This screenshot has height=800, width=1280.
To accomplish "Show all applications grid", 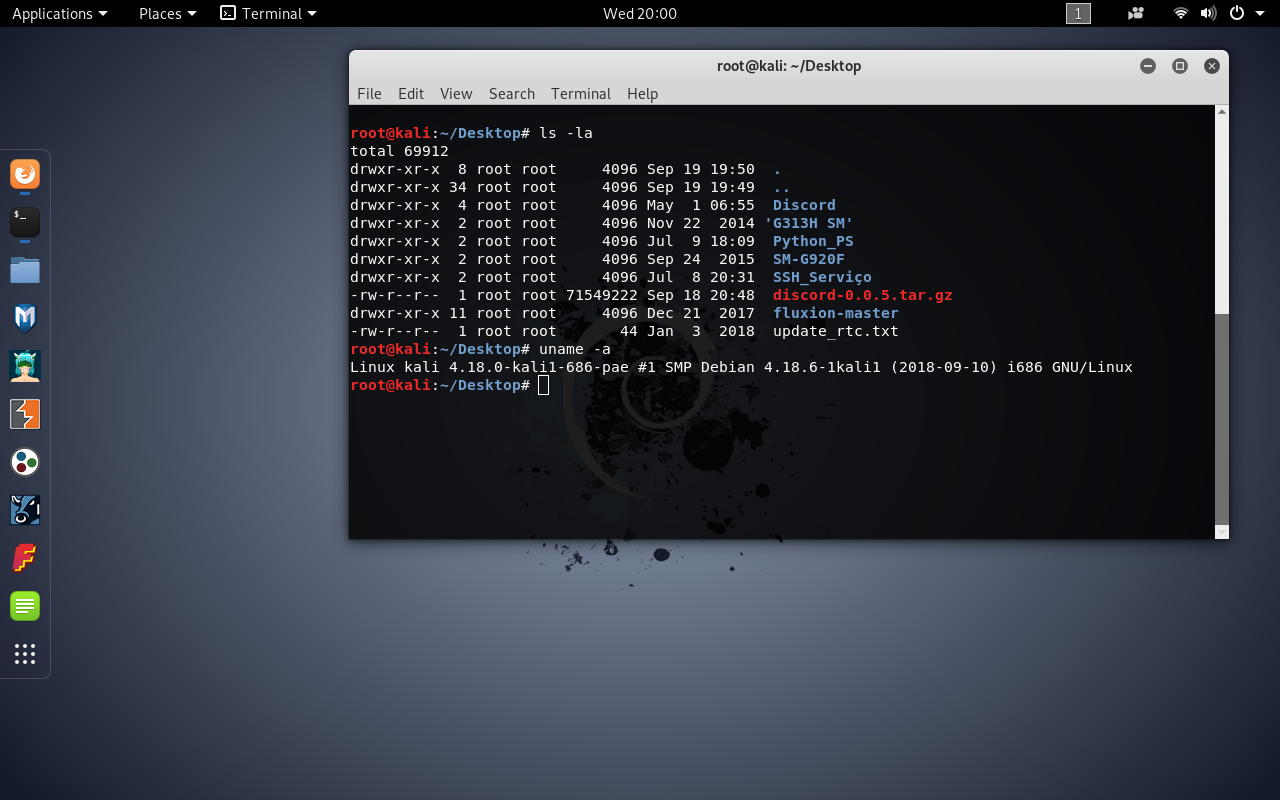I will click(25, 654).
